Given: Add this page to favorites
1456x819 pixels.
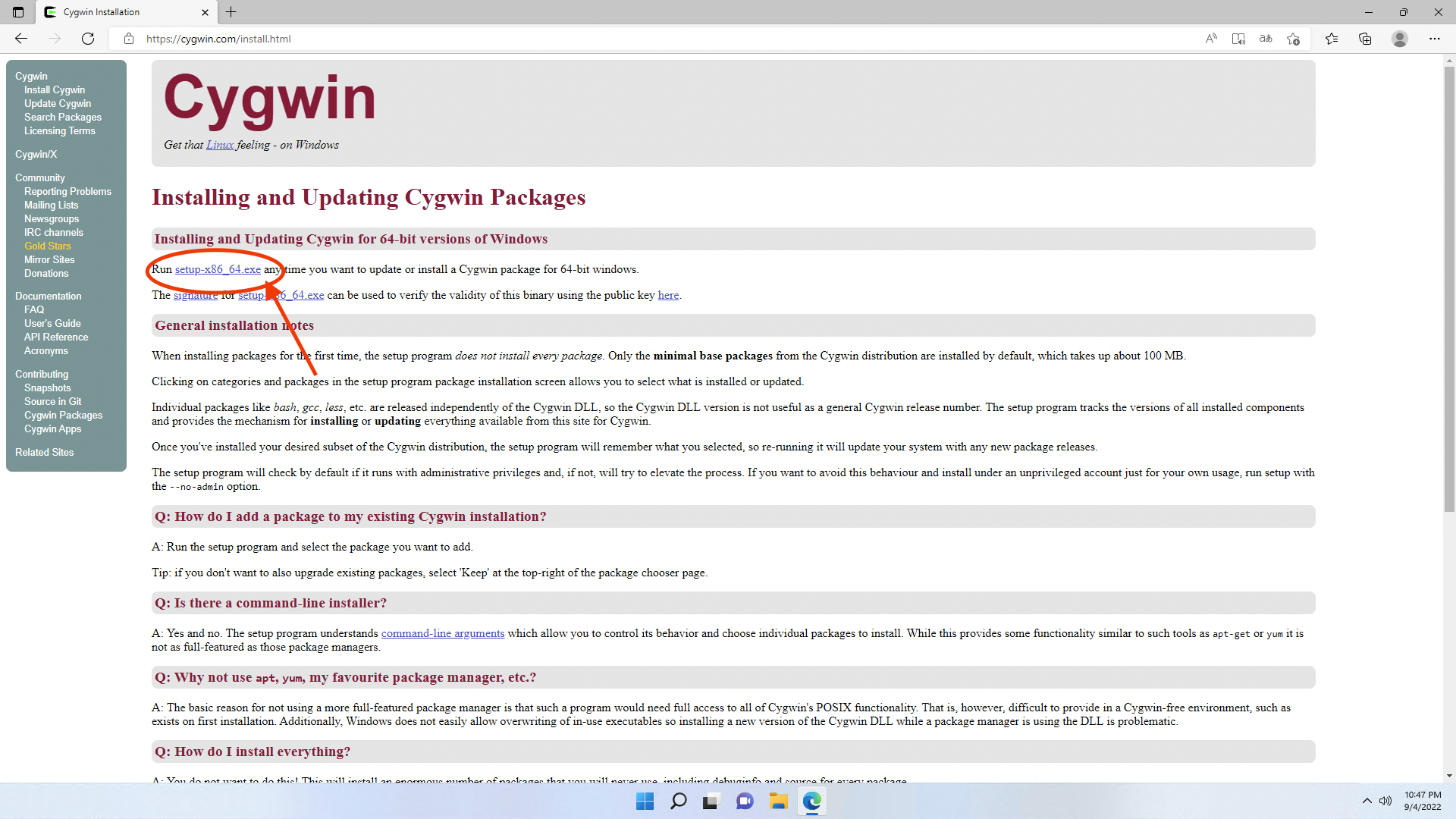Looking at the screenshot, I should pos(1293,39).
